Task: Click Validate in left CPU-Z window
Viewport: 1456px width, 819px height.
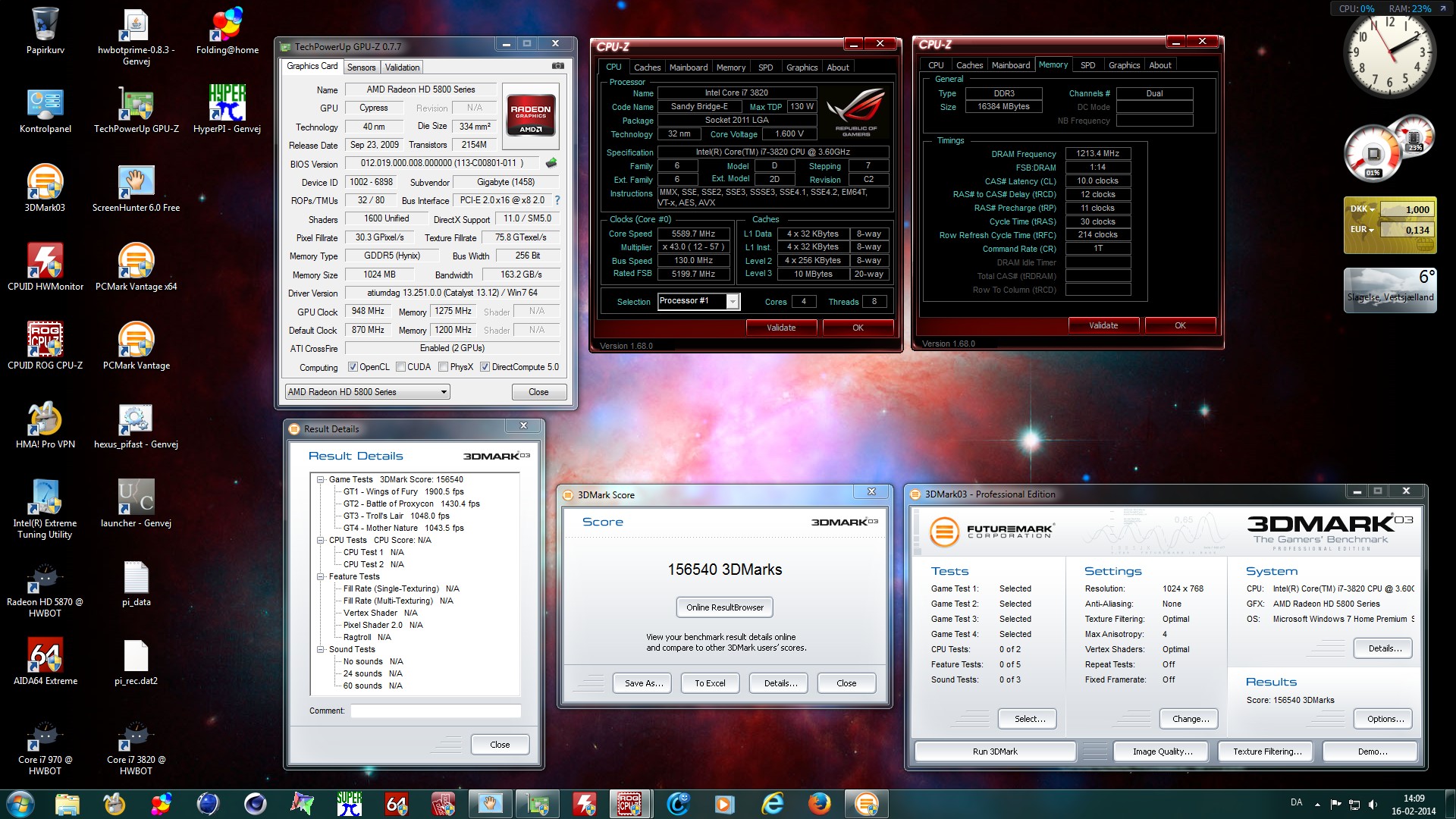Action: click(x=781, y=328)
